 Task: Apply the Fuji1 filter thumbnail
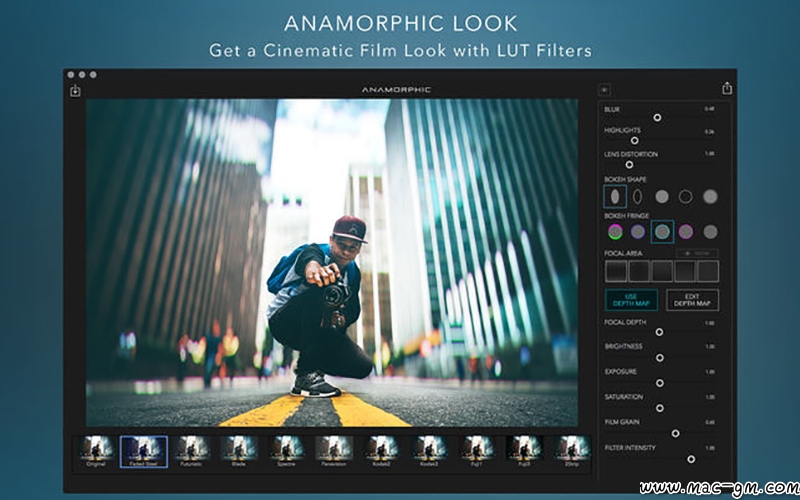point(477,451)
